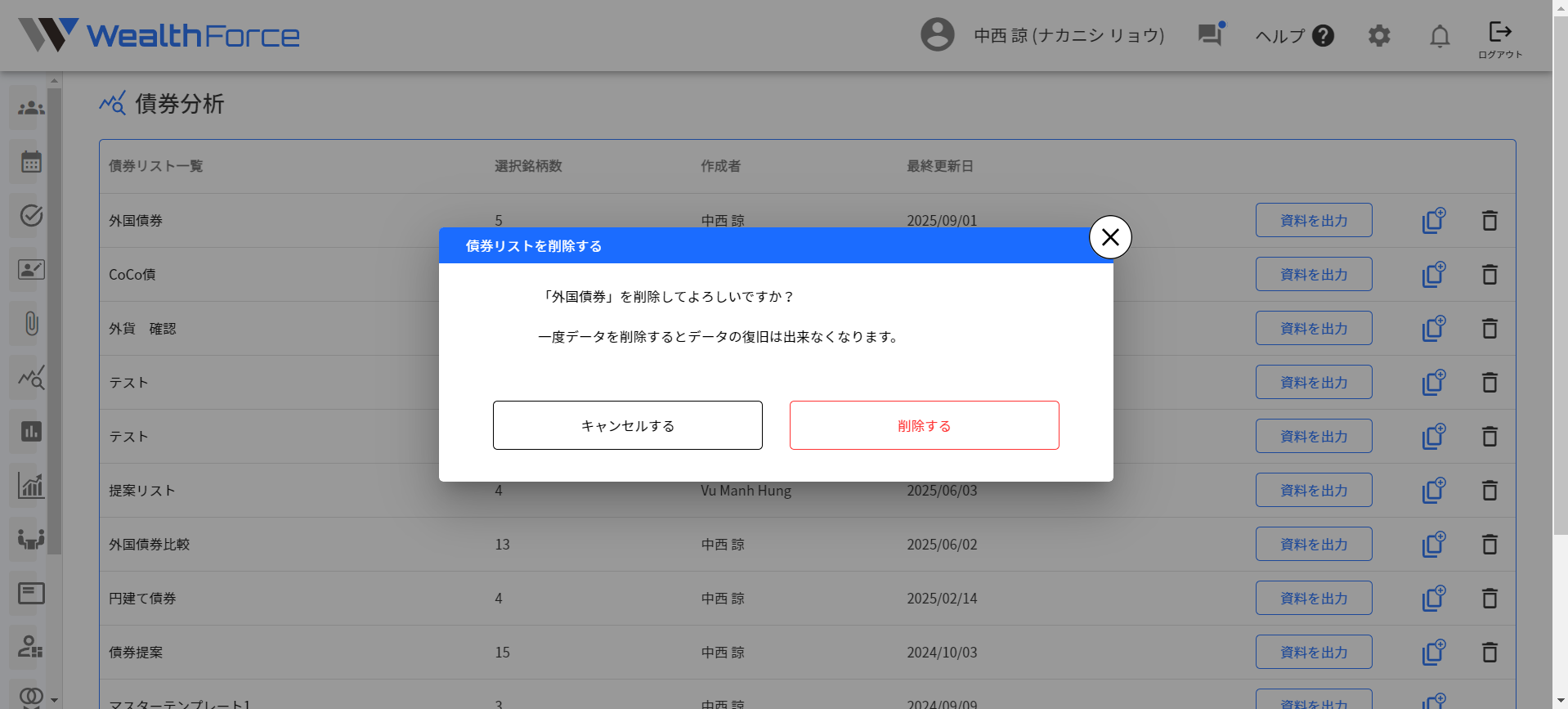Open the meeting table sidebar icon

pos(31,539)
